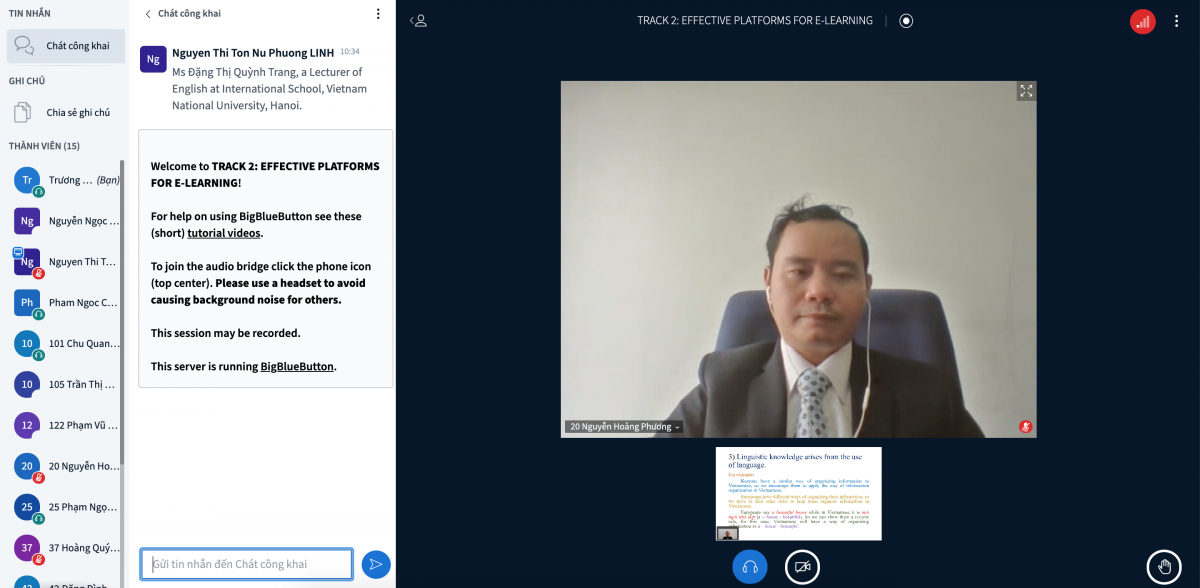Toggle the users list panel icon
Image resolution: width=1200 pixels, height=588 pixels.
420,20
